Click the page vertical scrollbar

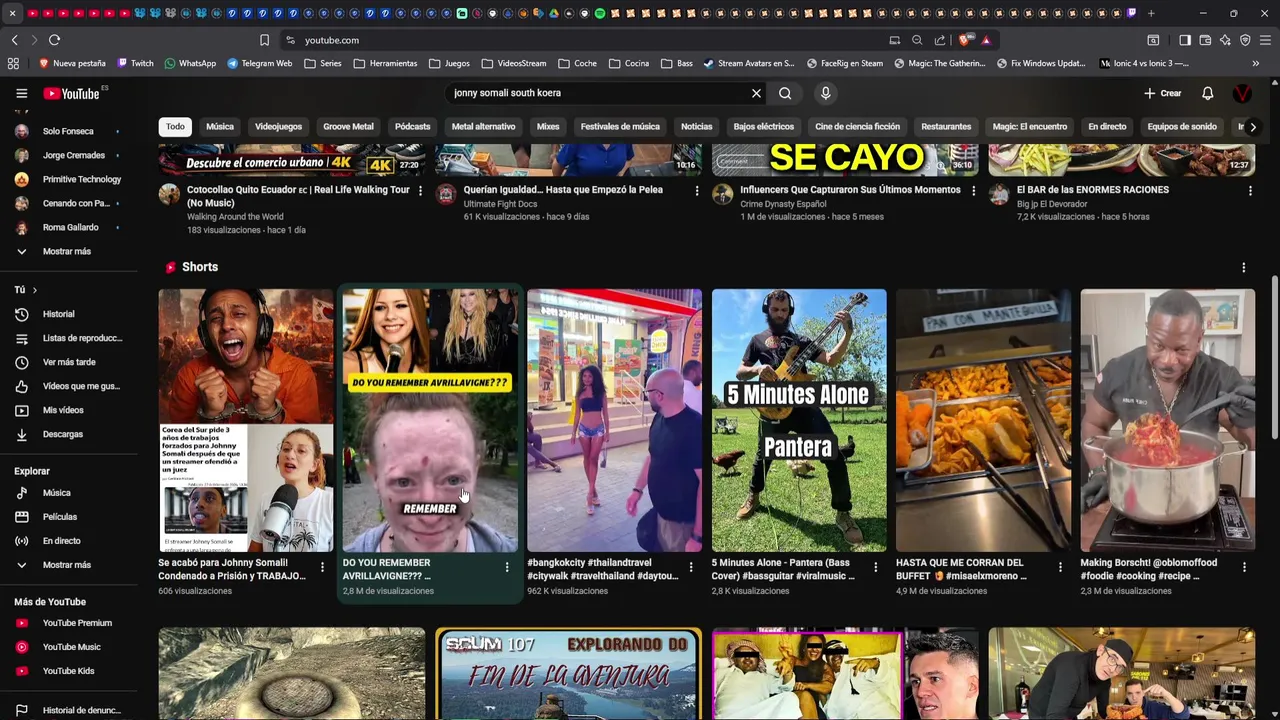tap(1274, 356)
